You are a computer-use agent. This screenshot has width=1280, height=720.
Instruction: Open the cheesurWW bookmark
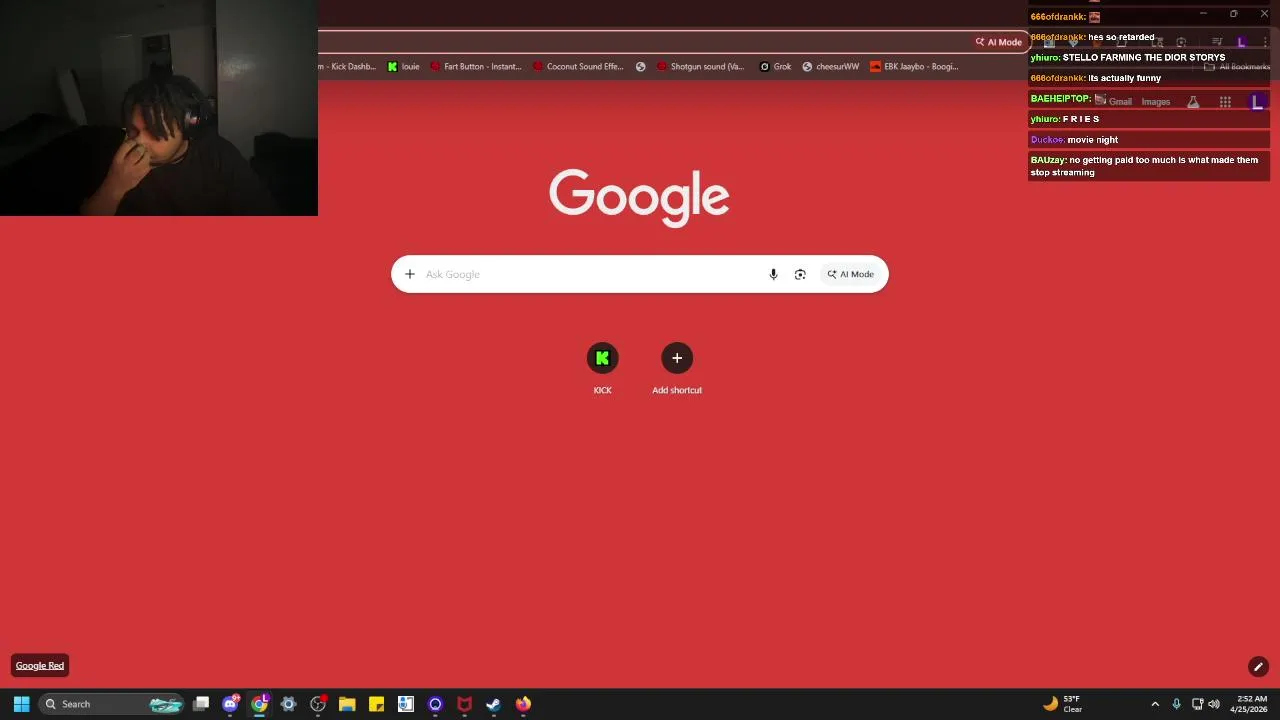[831, 67]
